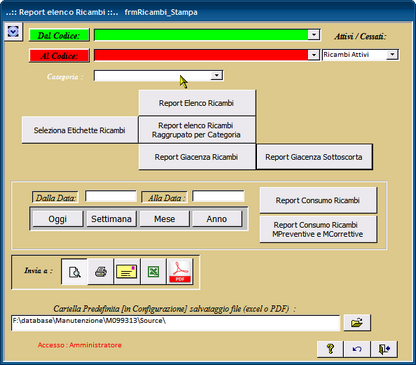Click the Alla Data input field
The height and width of the screenshot is (365, 416).
coord(218,196)
